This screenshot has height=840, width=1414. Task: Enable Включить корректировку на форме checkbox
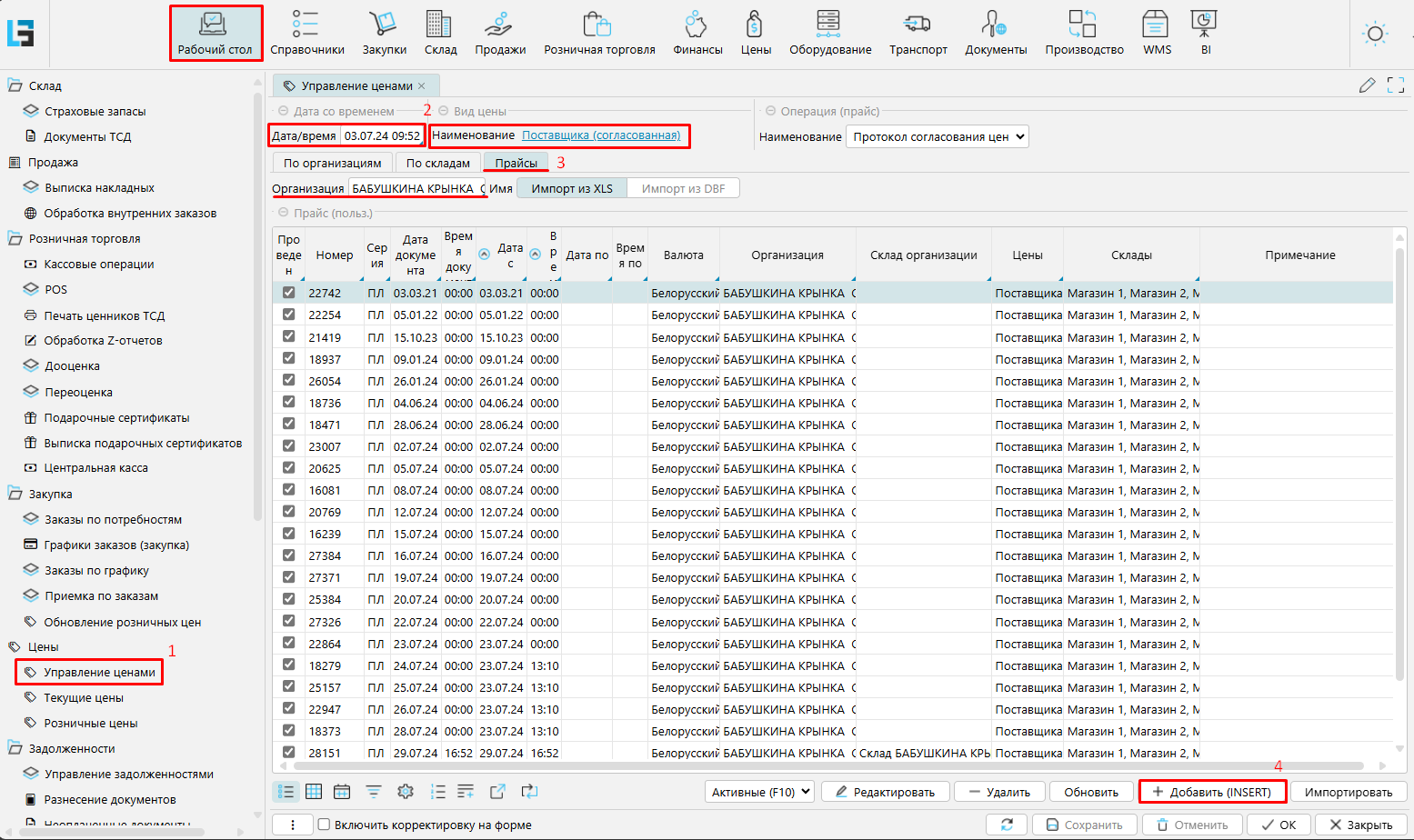[x=323, y=825]
